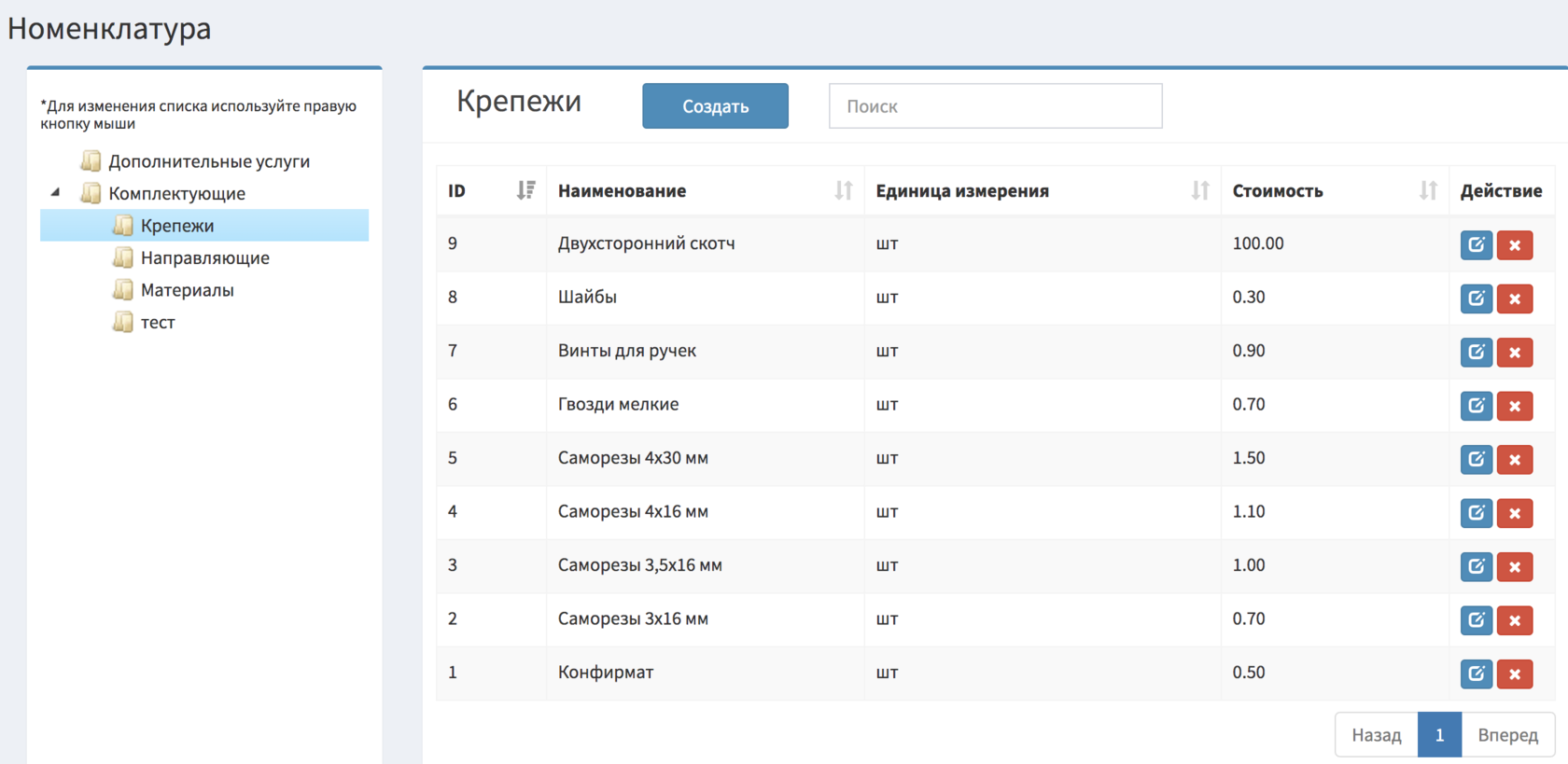Click the Действие column header
The width and height of the screenshot is (1568, 764).
coord(1501,191)
